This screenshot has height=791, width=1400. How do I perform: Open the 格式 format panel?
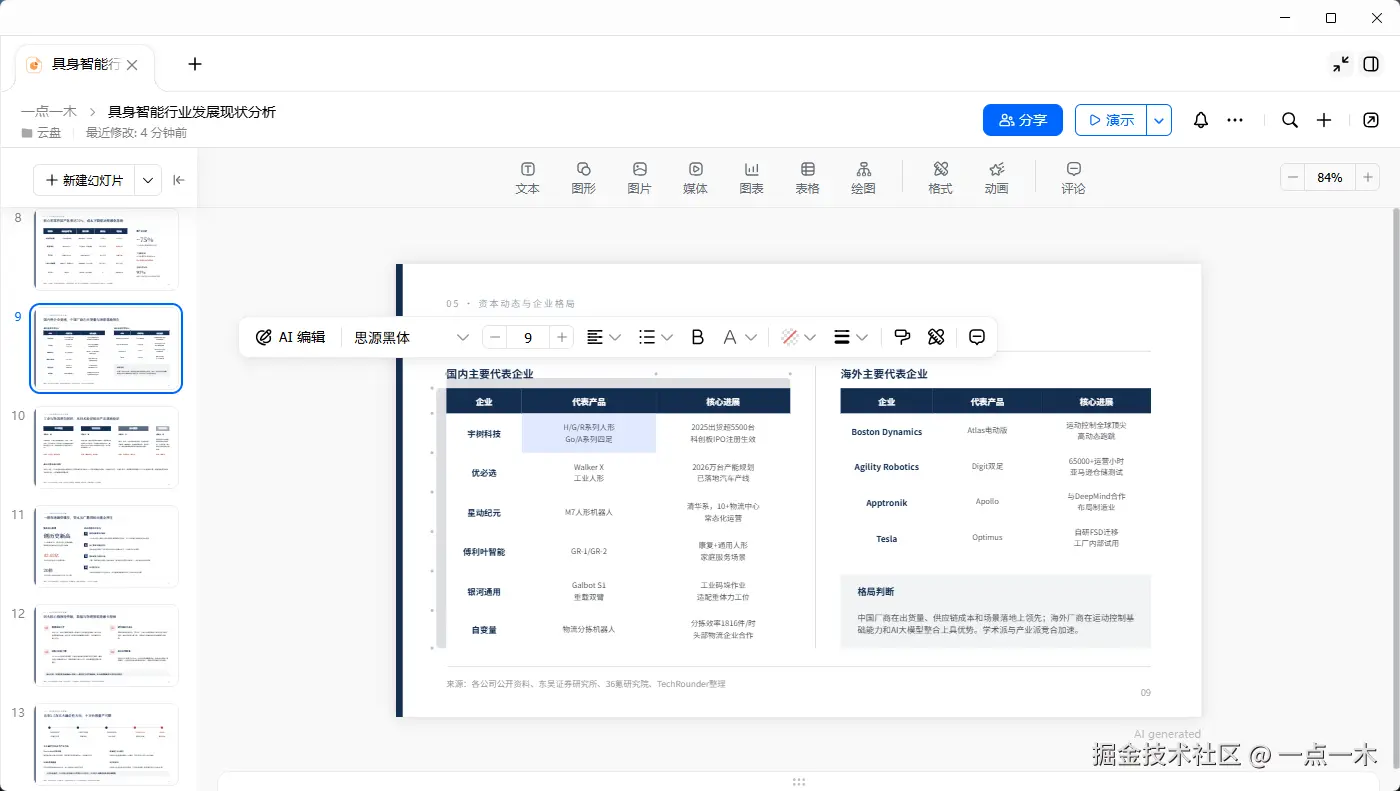tap(940, 178)
